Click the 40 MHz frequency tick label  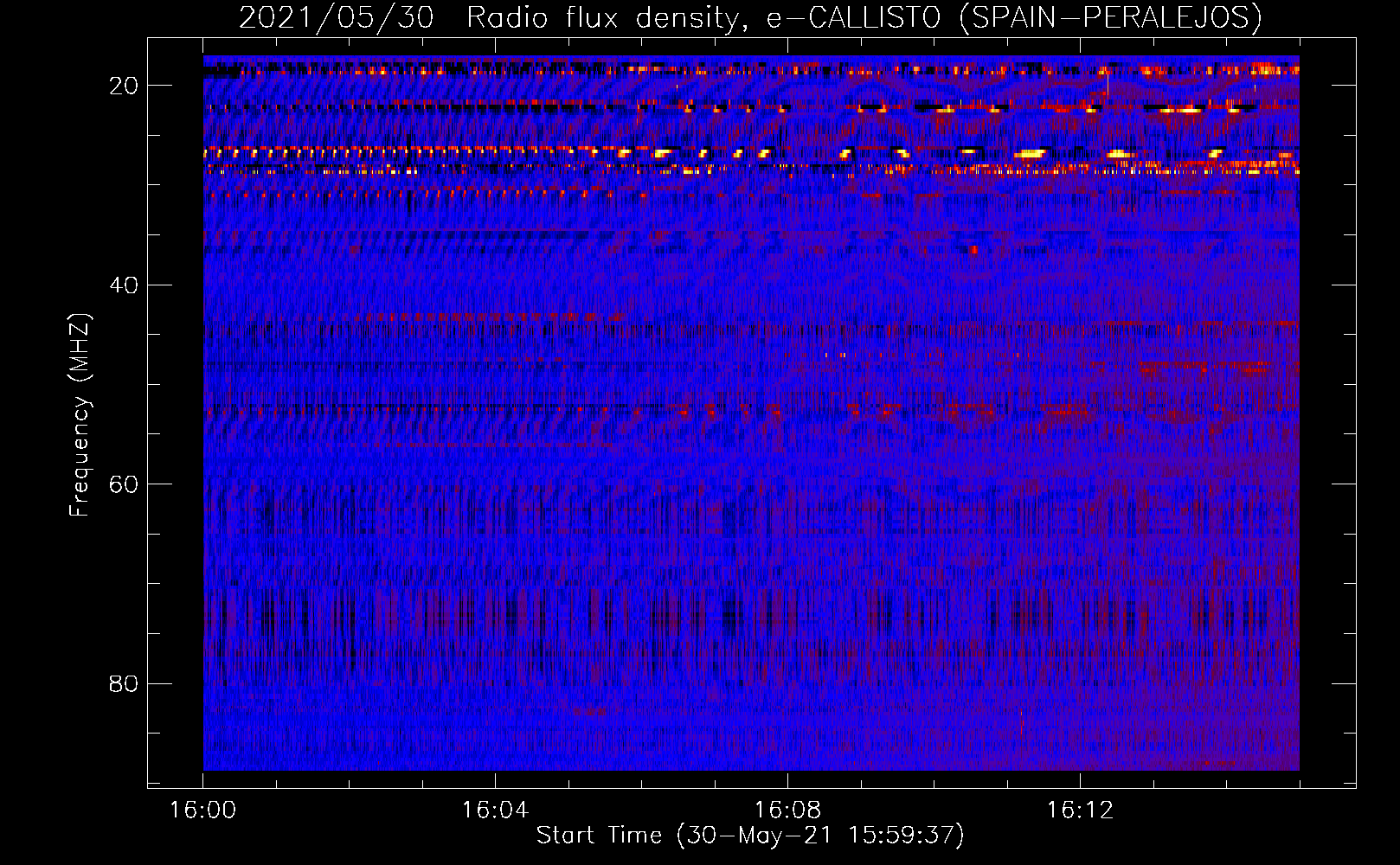[125, 285]
